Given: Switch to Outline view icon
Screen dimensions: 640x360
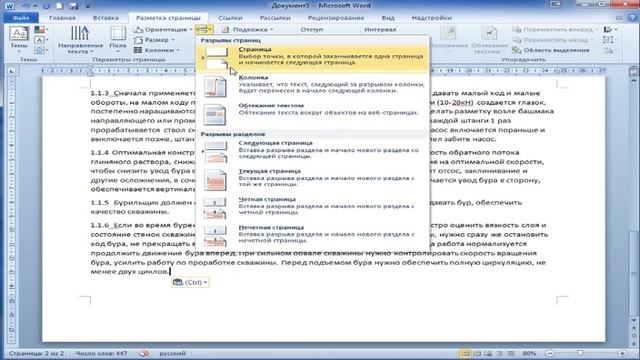Looking at the screenshot, I should click(500, 353).
